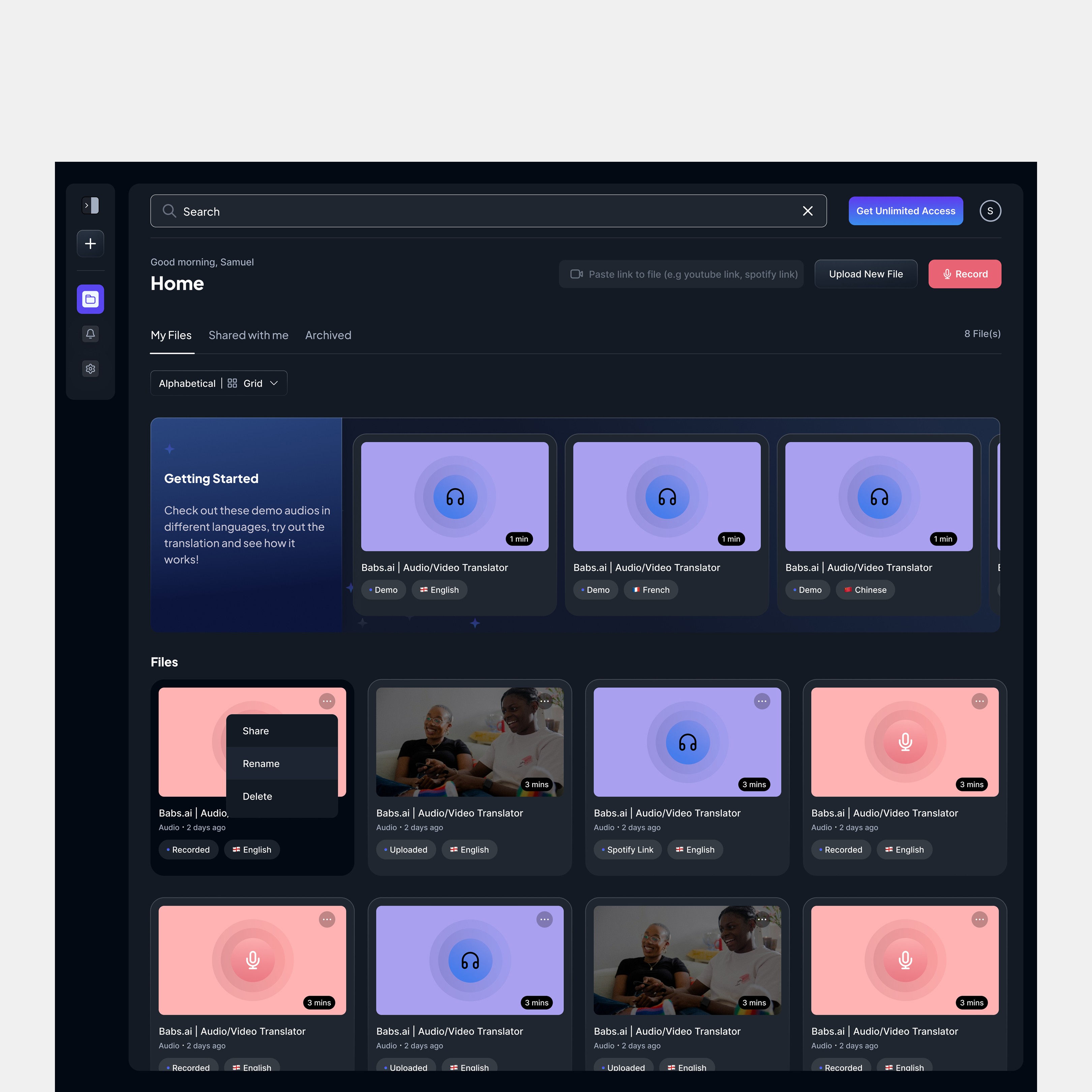Clear search with the X icon
The height and width of the screenshot is (1092, 1092).
[x=808, y=211]
